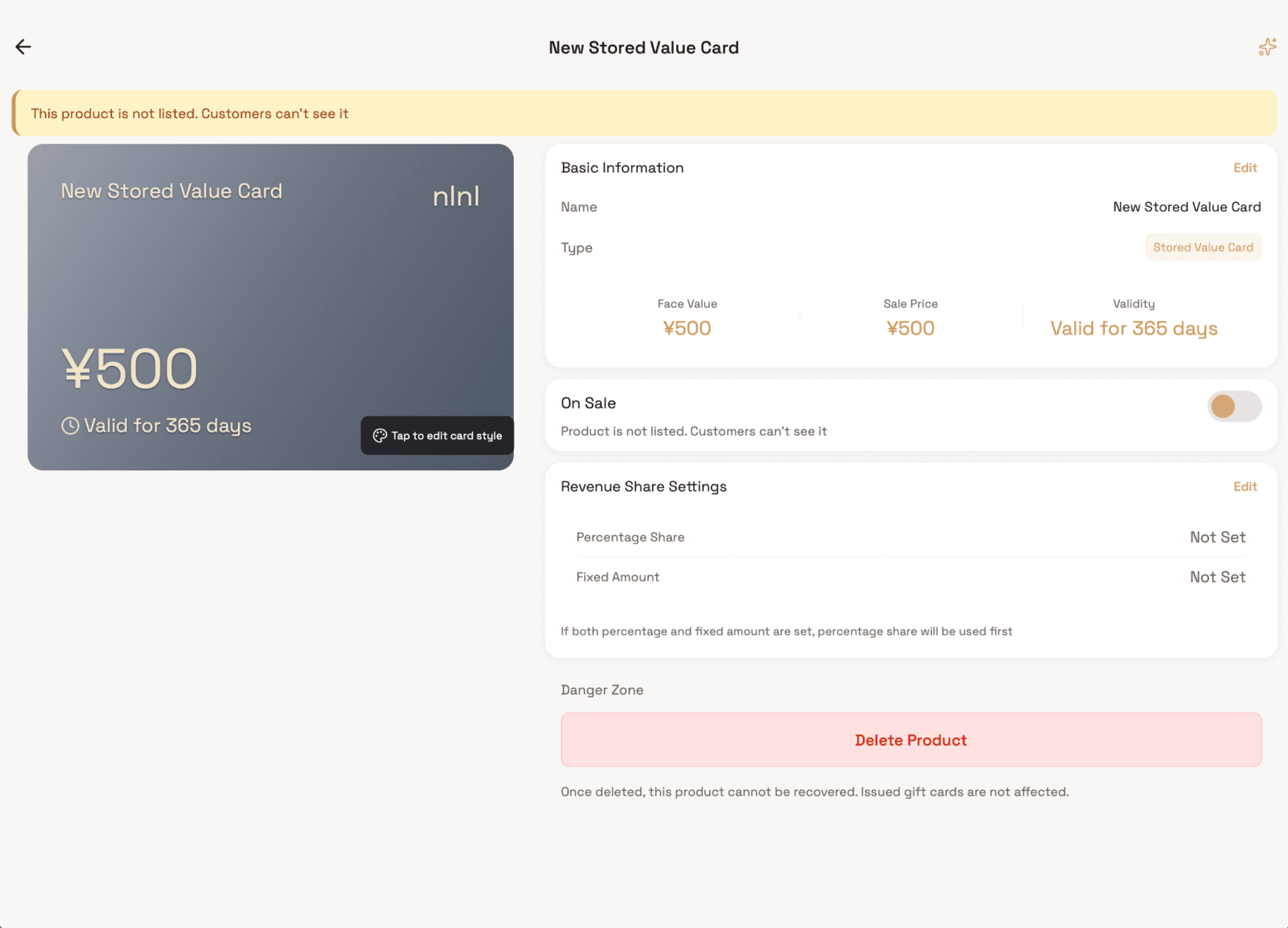Click the ¥500 amount on the card artwork
The height and width of the screenshot is (928, 1288).
coord(130,366)
